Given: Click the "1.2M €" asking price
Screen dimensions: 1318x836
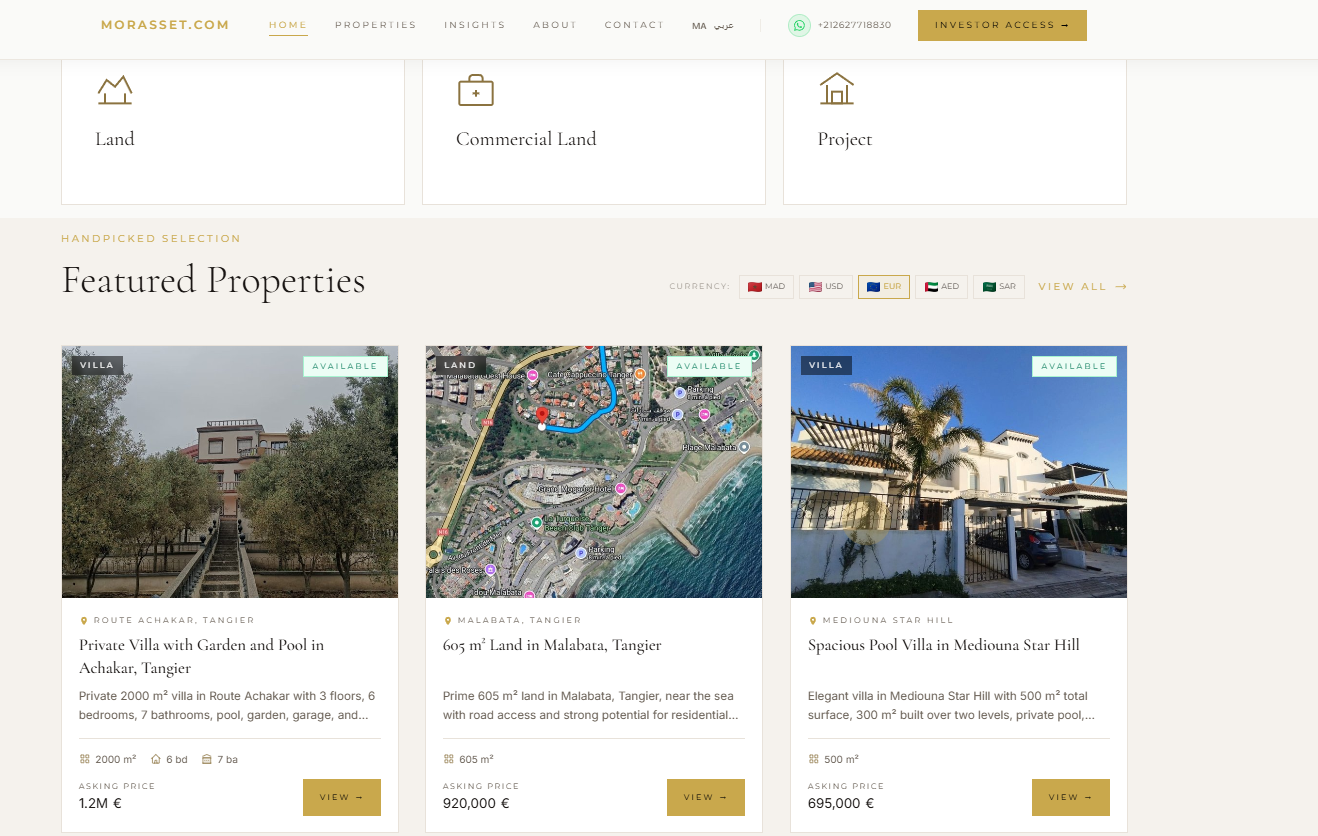Looking at the screenshot, I should (100, 803).
